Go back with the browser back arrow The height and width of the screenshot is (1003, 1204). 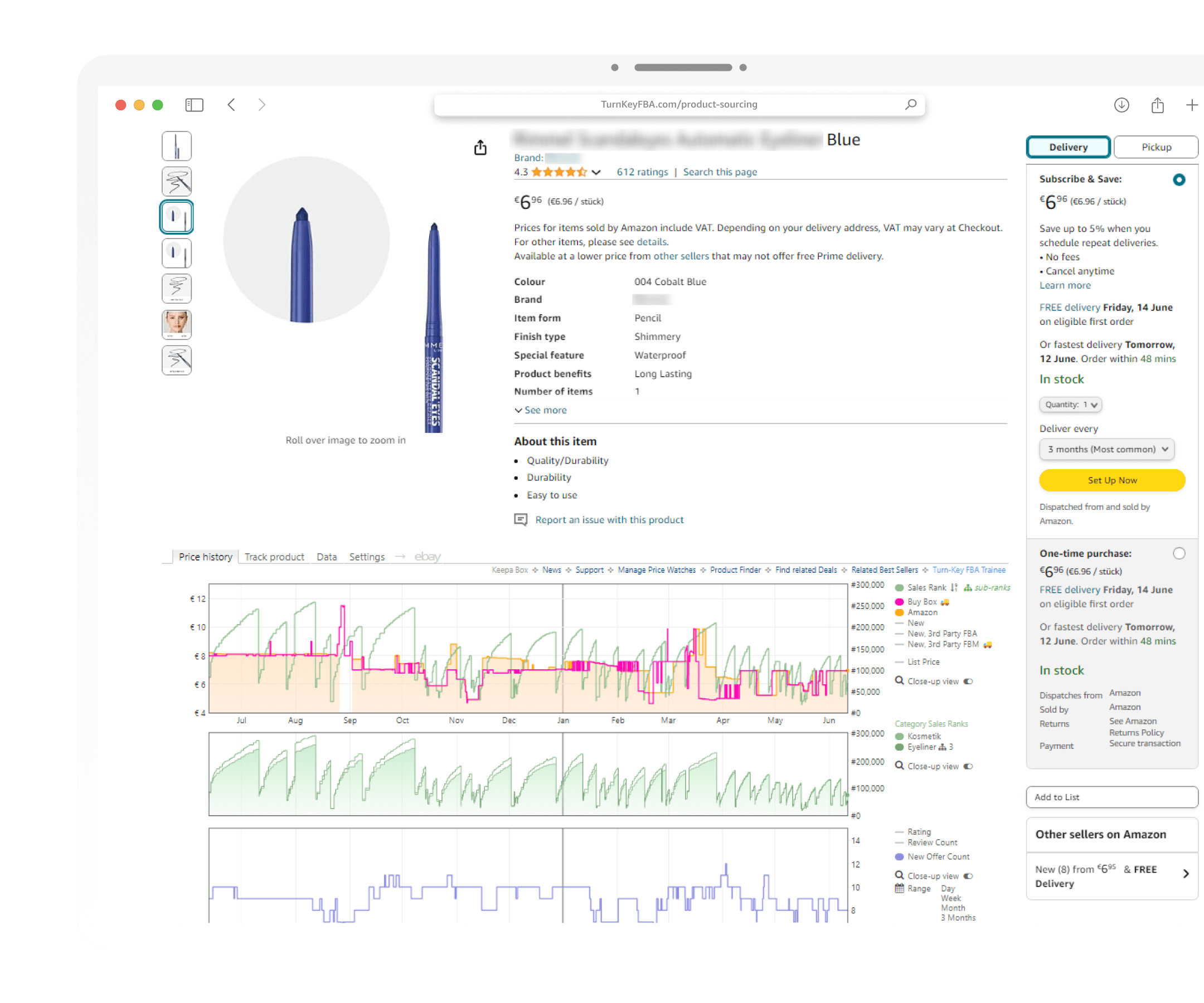coord(232,105)
